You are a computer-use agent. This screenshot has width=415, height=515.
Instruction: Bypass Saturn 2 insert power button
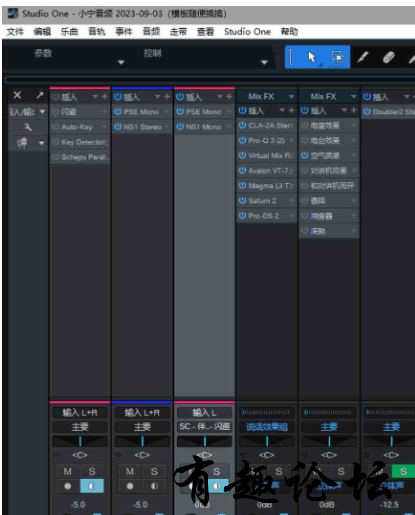pos(242,201)
